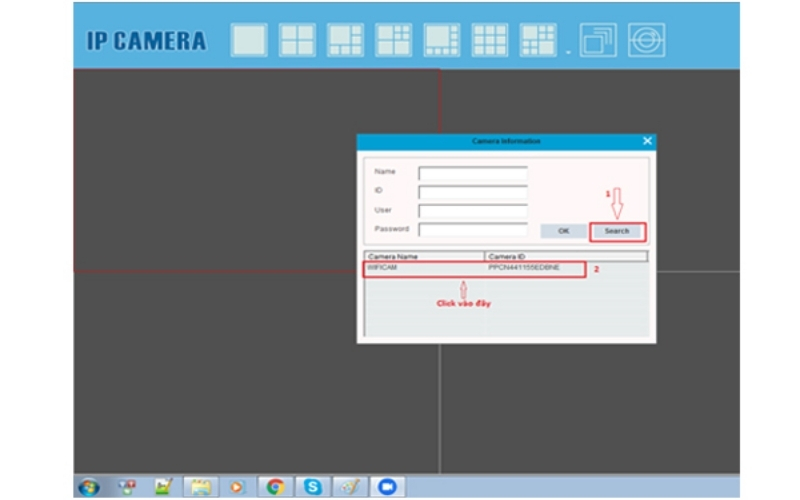
Task: Focus the ID text field
Action: coord(472,192)
